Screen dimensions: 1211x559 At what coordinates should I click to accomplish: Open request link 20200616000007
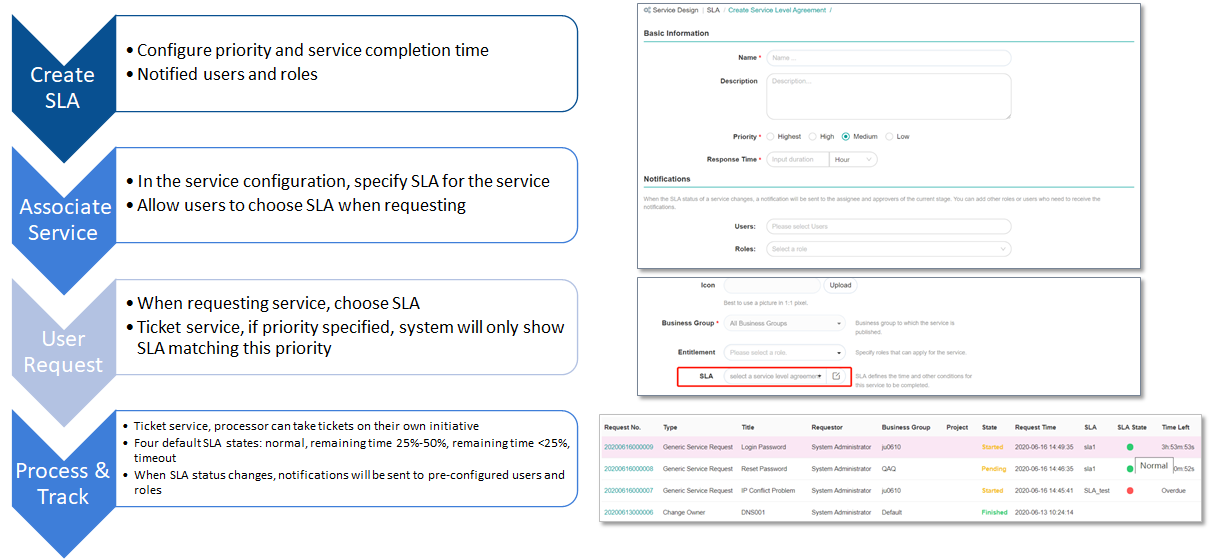[629, 491]
